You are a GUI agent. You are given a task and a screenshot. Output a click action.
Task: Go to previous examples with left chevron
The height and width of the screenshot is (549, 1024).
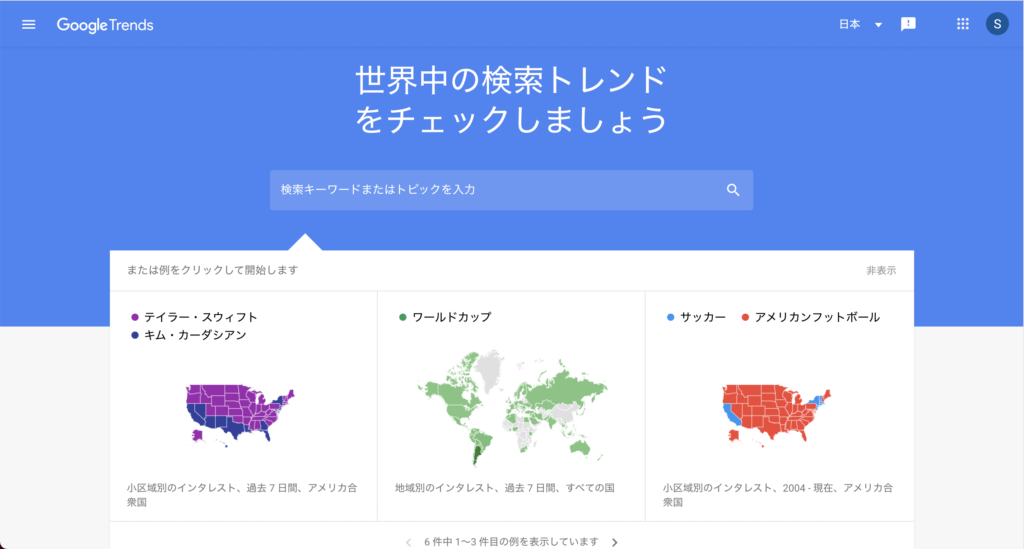[x=408, y=542]
